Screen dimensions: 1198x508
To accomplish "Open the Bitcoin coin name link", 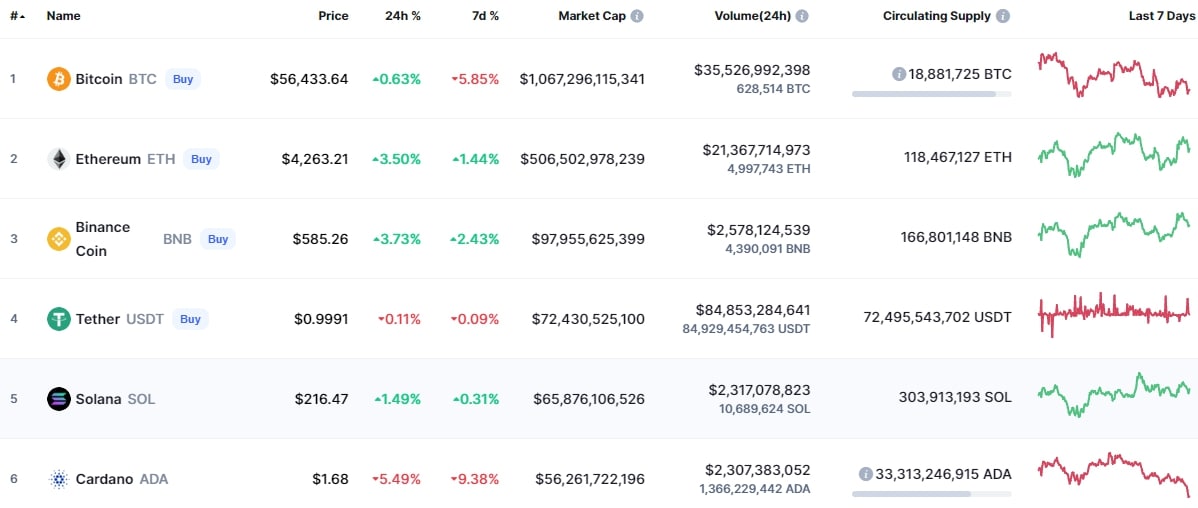I will [99, 79].
